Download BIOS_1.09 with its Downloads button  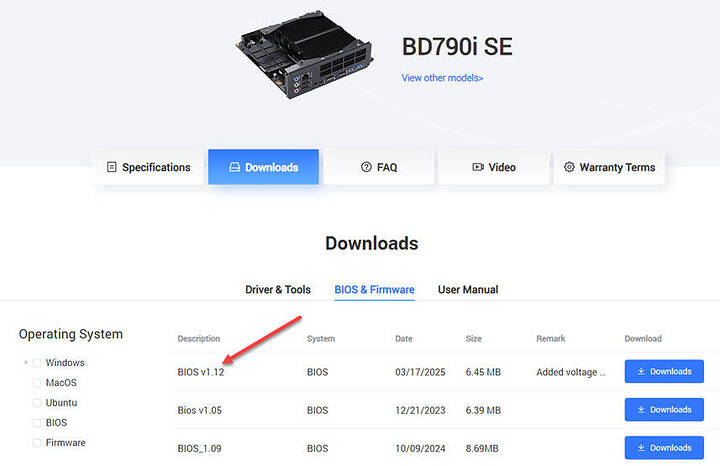[x=664, y=448]
